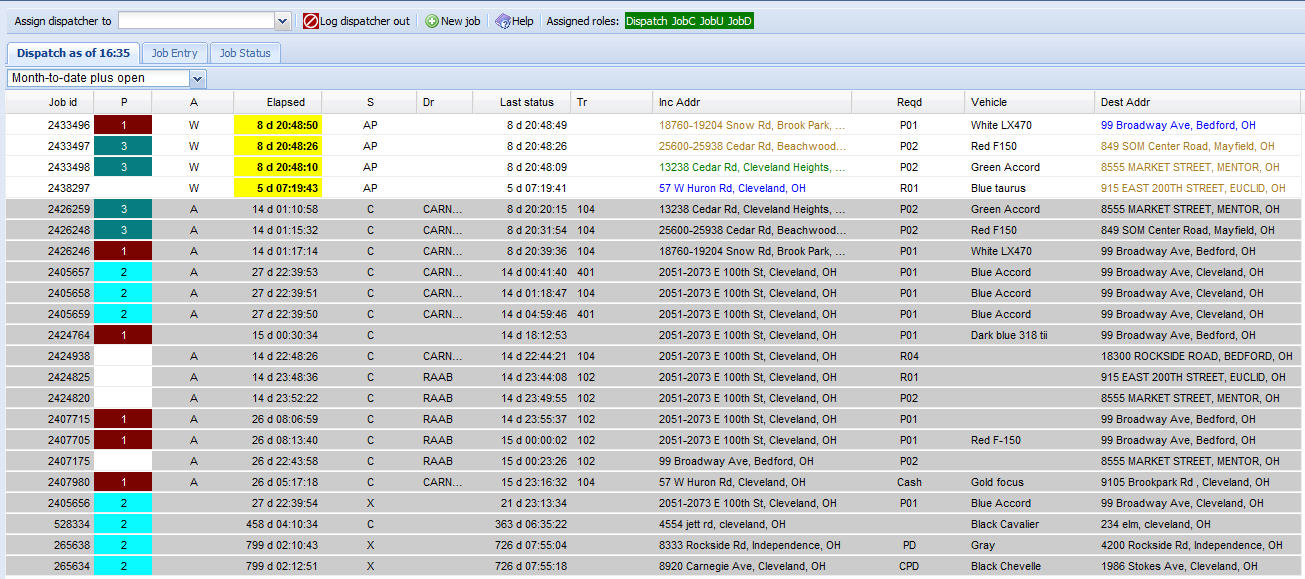Open the 57 W Huron Rd address link for job 2438297

click(731, 188)
